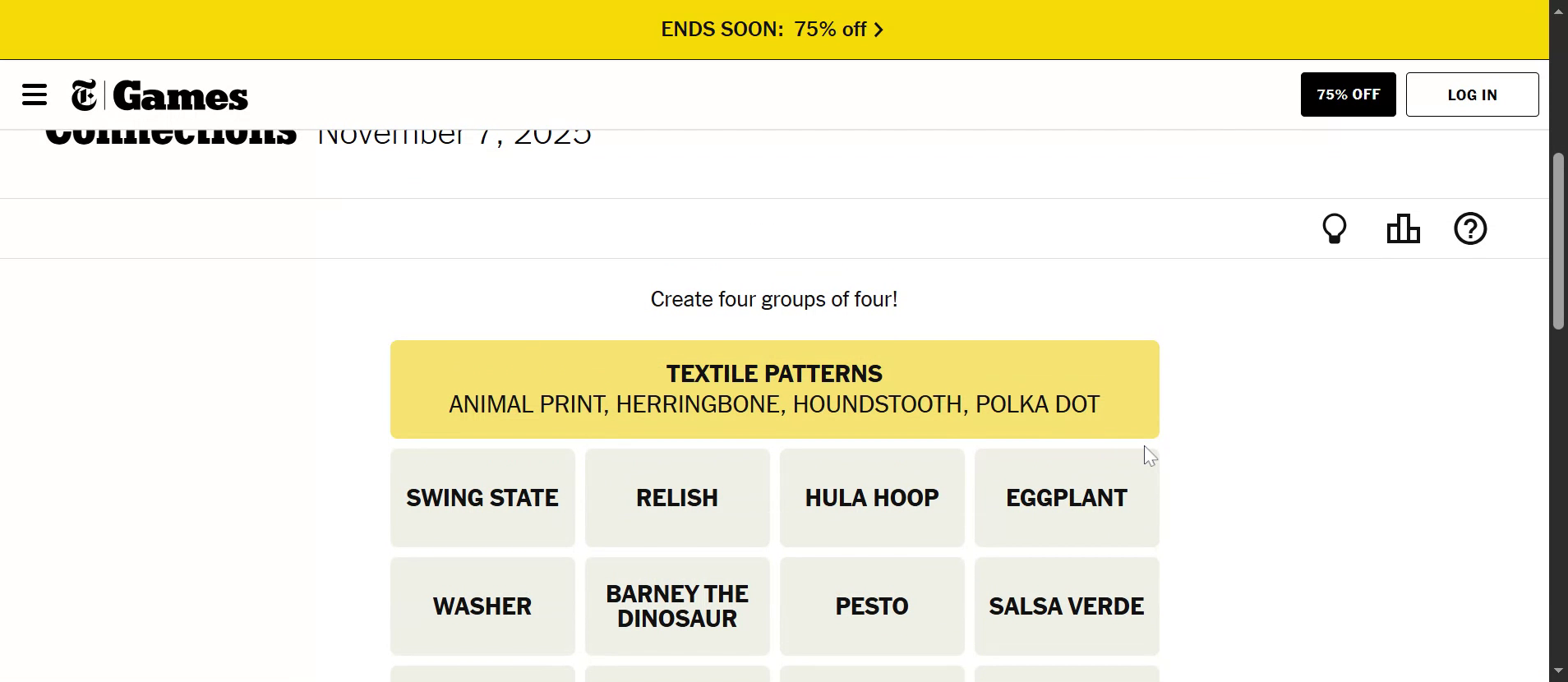Pick the EGGPLANT tile

point(1067,498)
